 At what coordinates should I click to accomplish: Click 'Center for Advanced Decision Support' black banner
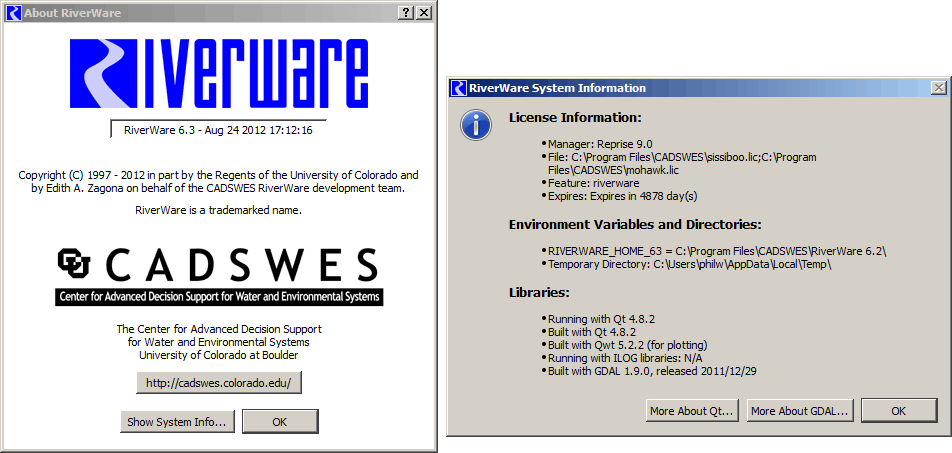[219, 297]
